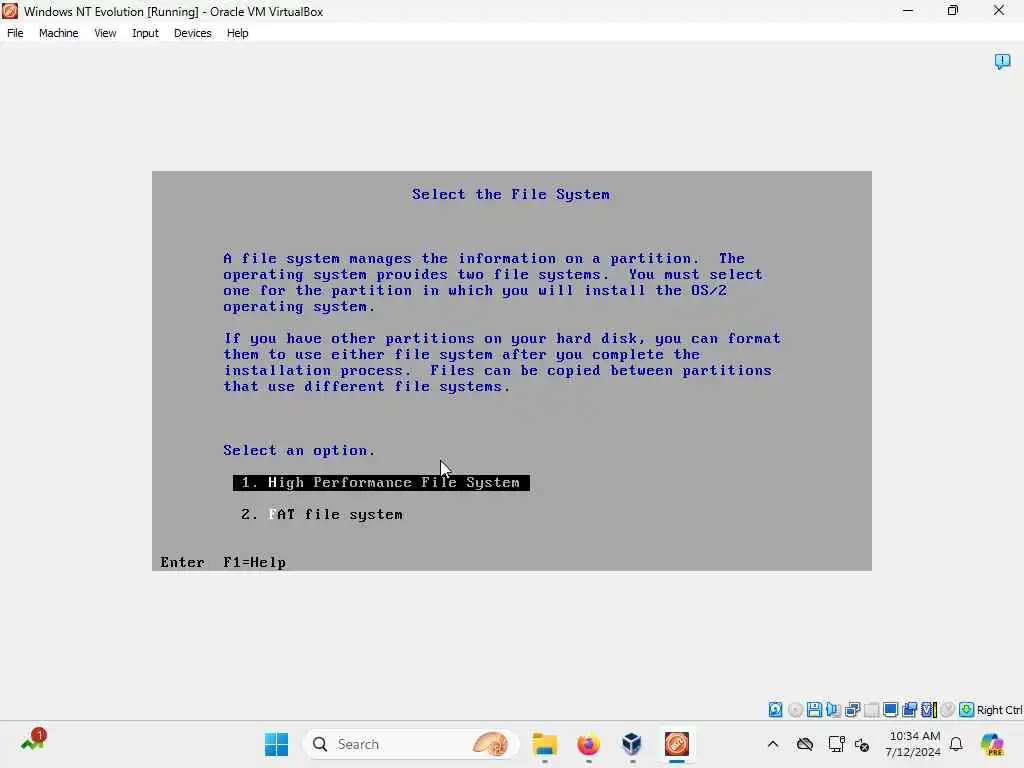The image size is (1024, 768).
Task: Click the VirtualBox VM icon in title bar
Action: 10,11
